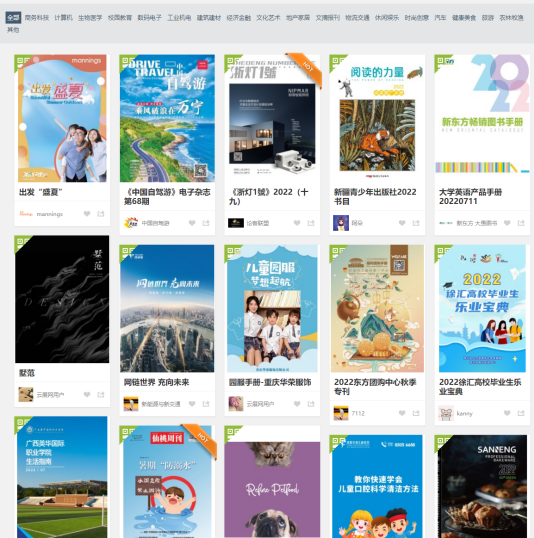Share the 中国自驾游 电子杂志 publication
534x538 pixels.
(206, 223)
